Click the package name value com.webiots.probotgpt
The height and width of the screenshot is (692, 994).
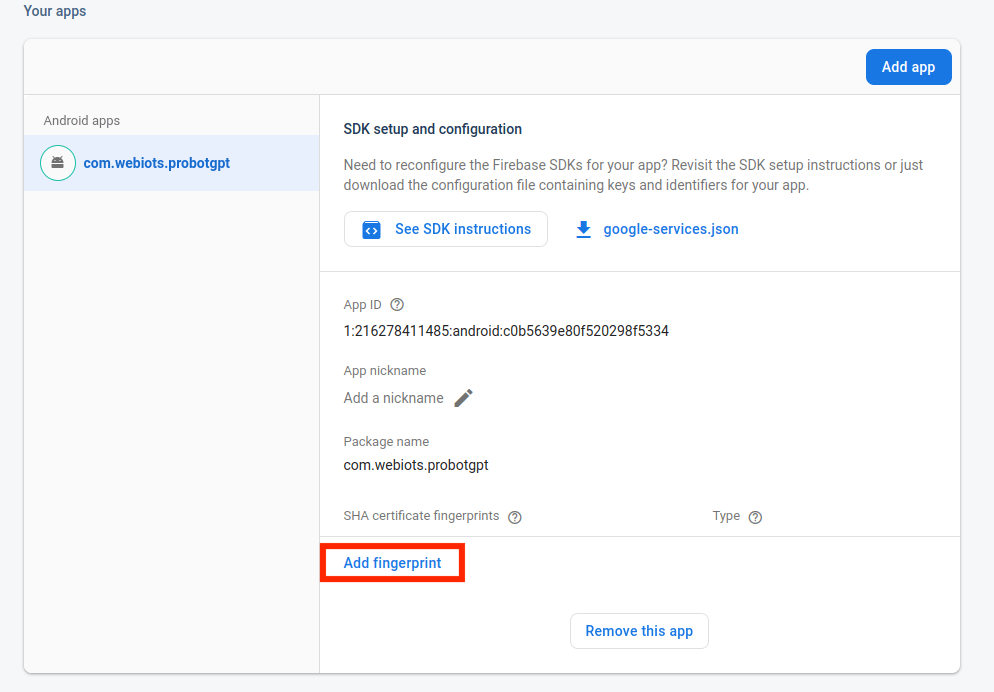click(x=416, y=465)
